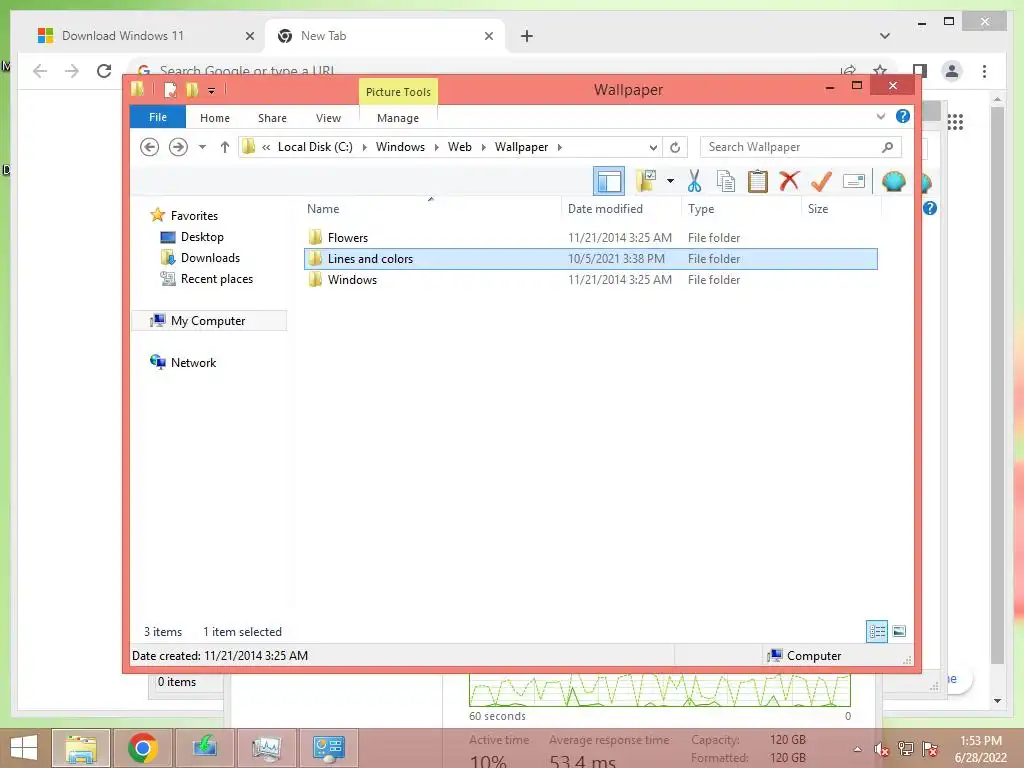Open quick access toolbar customize dropdown
Image resolution: width=1024 pixels, height=768 pixels.
coord(212,91)
